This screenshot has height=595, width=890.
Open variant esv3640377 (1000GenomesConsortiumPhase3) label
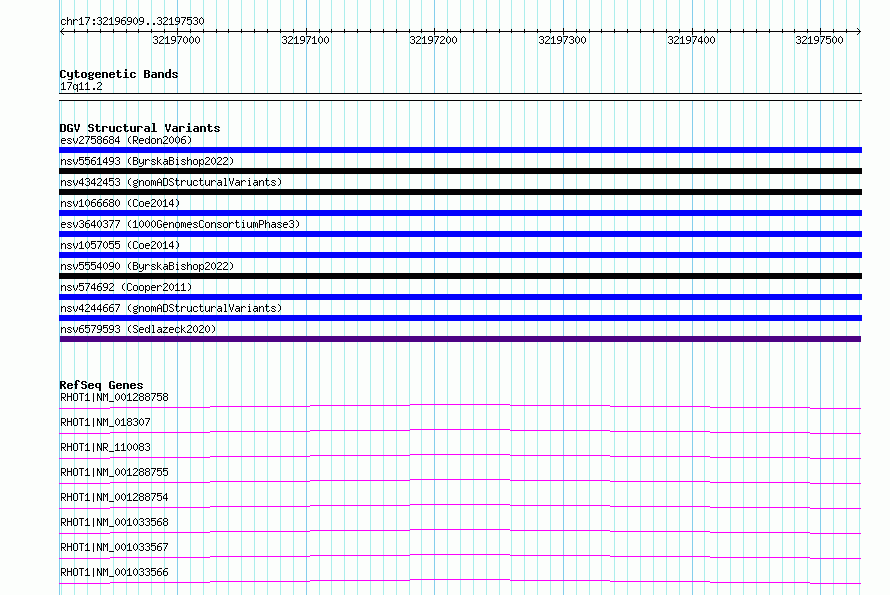pyautogui.click(x=180, y=224)
